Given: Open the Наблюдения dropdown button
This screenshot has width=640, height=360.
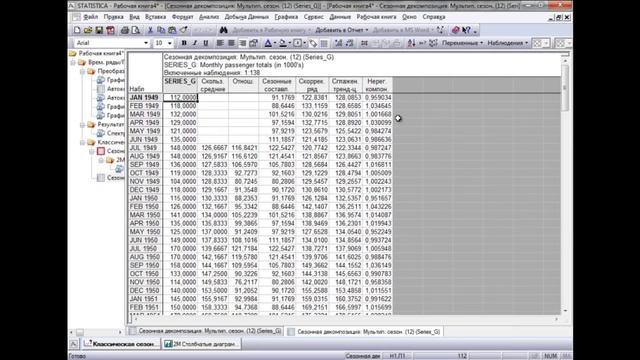Looking at the screenshot, I should (x=507, y=43).
